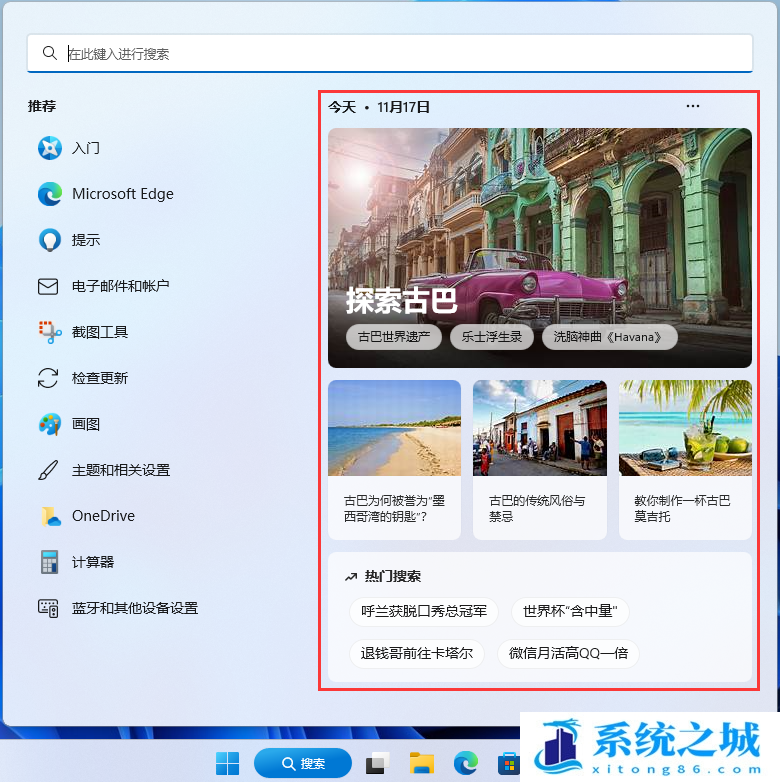Click 微信月活高QQ一倍 trending search chip
Screen dimensions: 780x782
pyautogui.click(x=568, y=654)
